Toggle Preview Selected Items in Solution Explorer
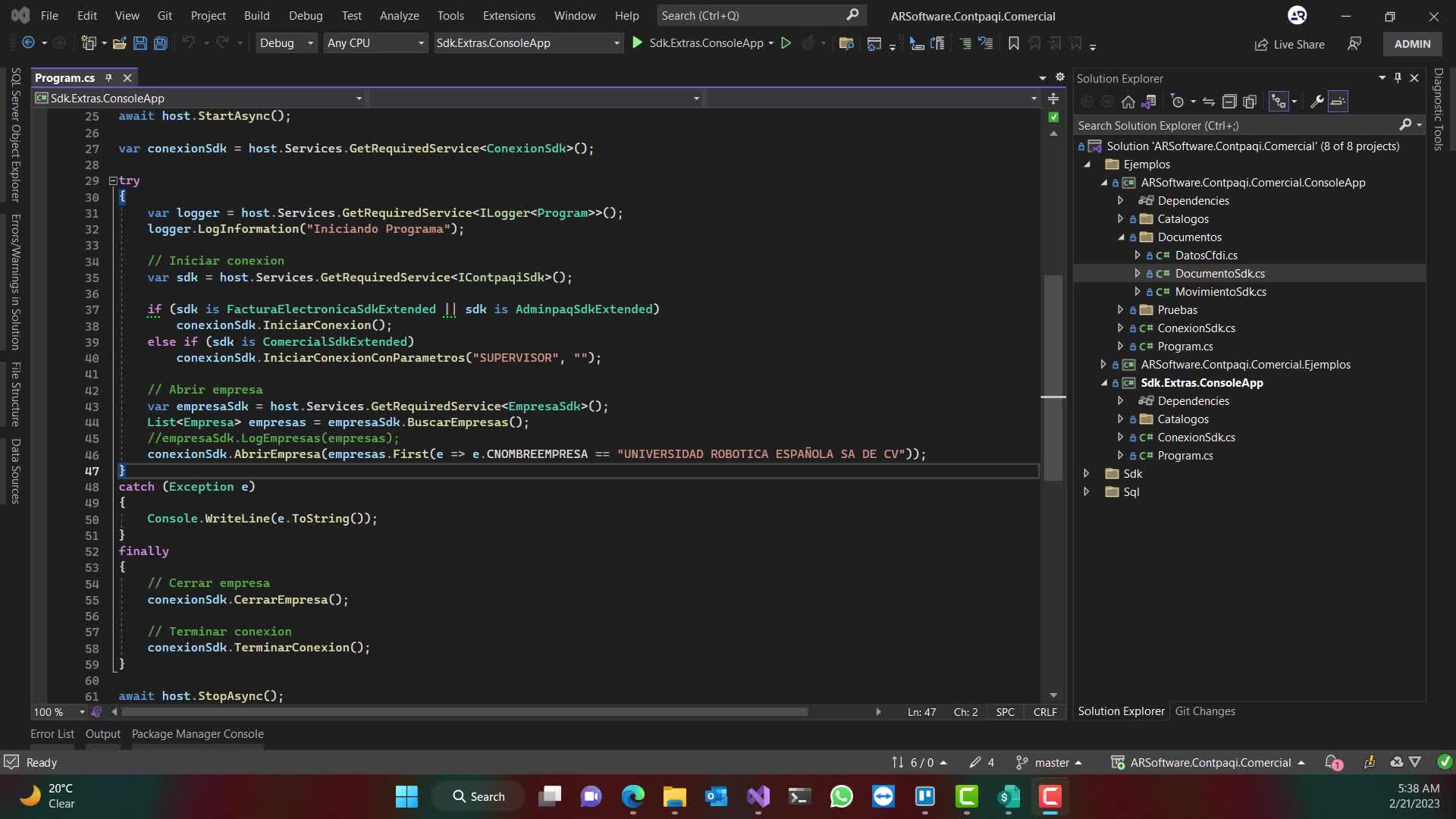1456x819 pixels. point(1338,101)
